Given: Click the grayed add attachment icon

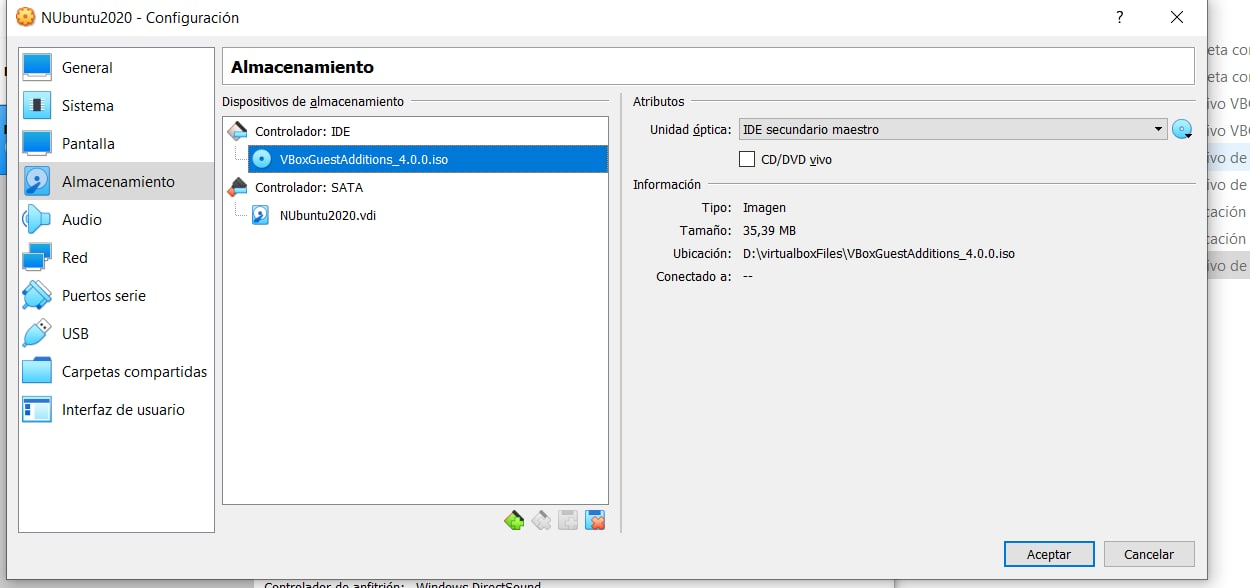Looking at the screenshot, I should coord(568,520).
